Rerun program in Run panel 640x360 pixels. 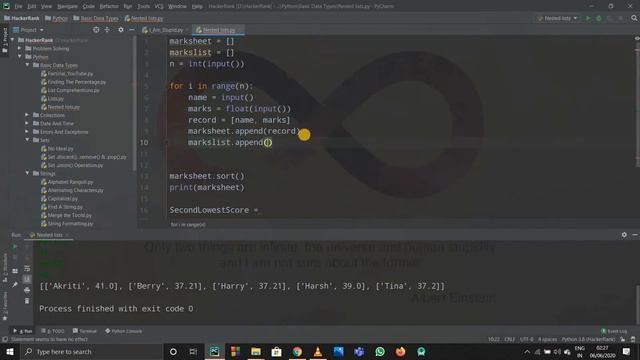15,247
